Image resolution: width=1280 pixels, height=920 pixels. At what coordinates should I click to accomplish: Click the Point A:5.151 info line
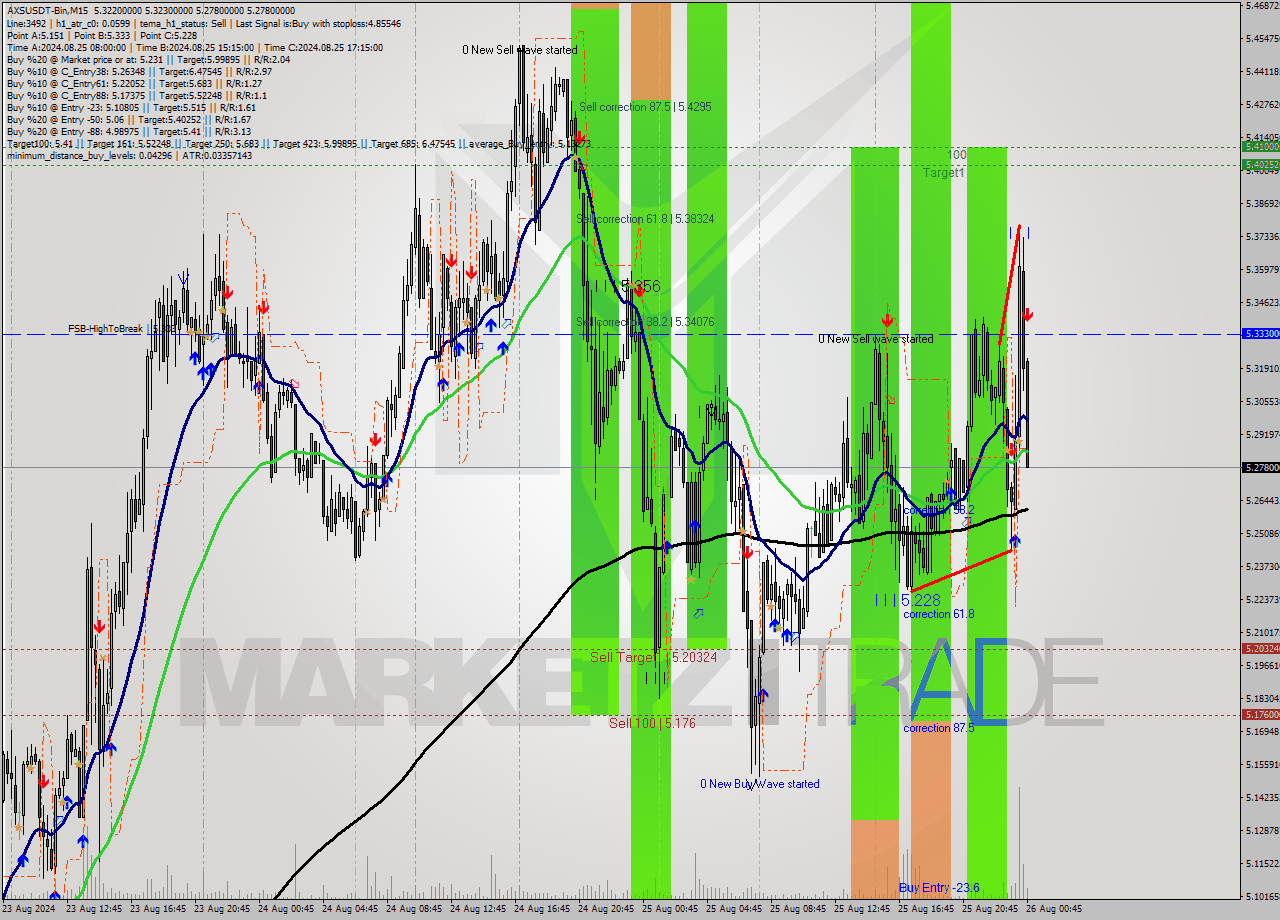pyautogui.click(x=102, y=35)
